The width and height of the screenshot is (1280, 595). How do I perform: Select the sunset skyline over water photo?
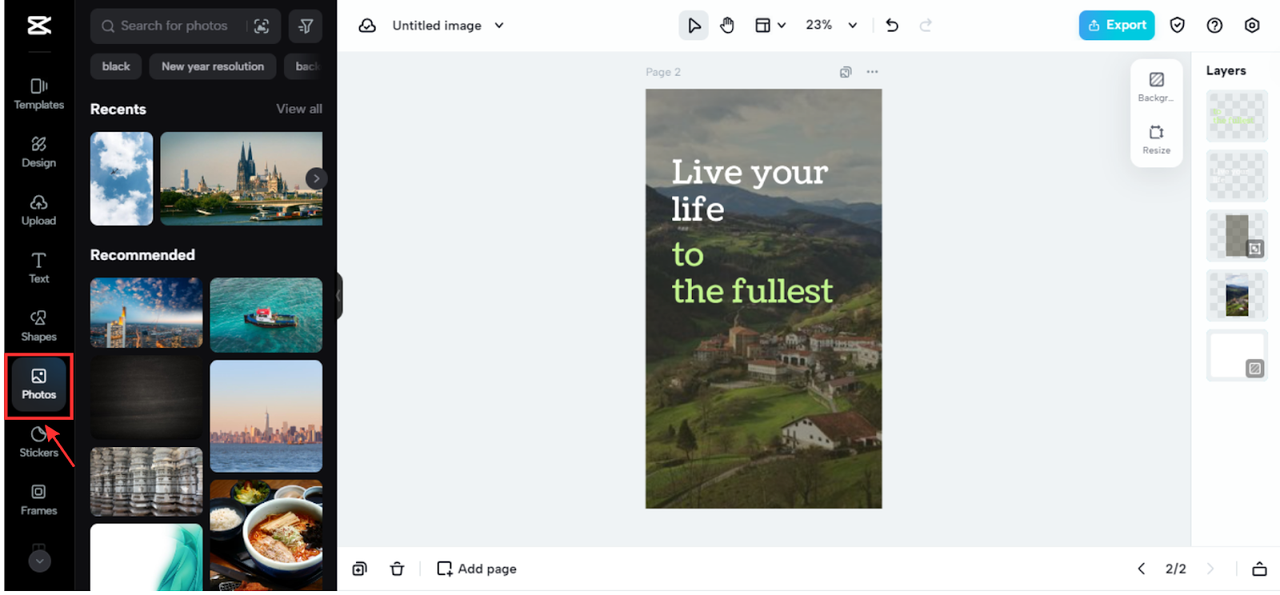[x=266, y=416]
